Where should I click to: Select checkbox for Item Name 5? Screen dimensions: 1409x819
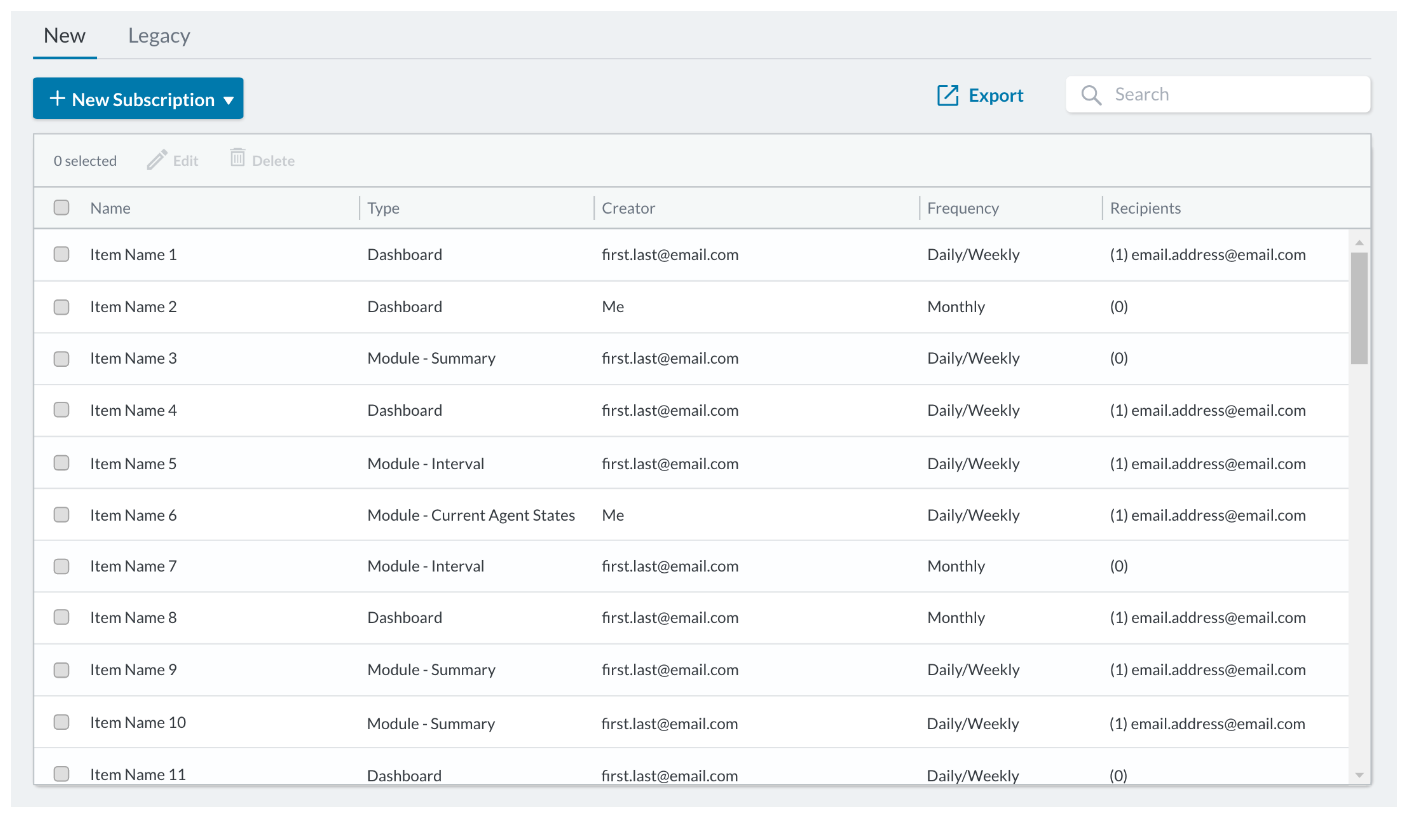(x=62, y=463)
